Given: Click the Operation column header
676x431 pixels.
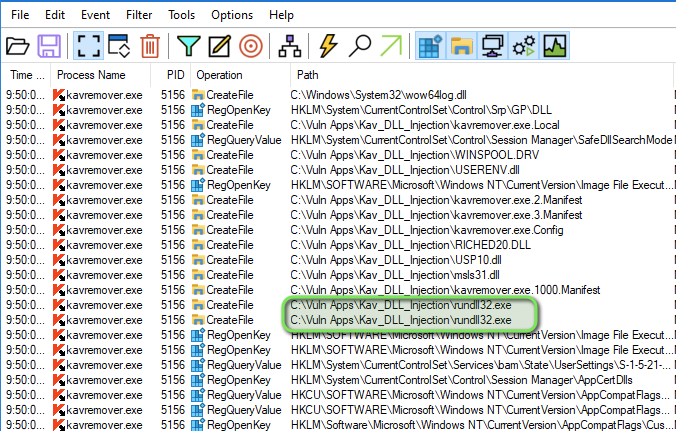Looking at the screenshot, I should coord(241,75).
